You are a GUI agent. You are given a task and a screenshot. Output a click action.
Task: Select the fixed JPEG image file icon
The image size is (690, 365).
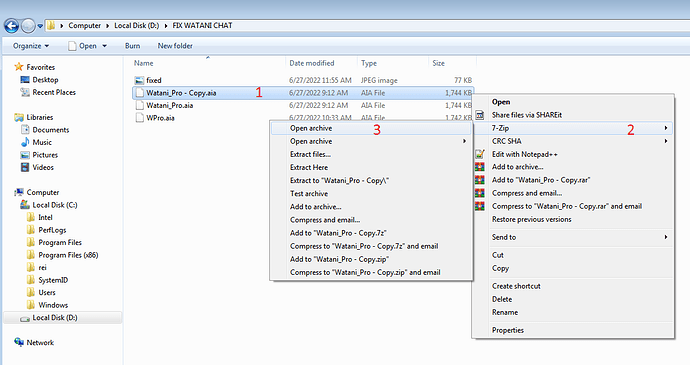139,80
